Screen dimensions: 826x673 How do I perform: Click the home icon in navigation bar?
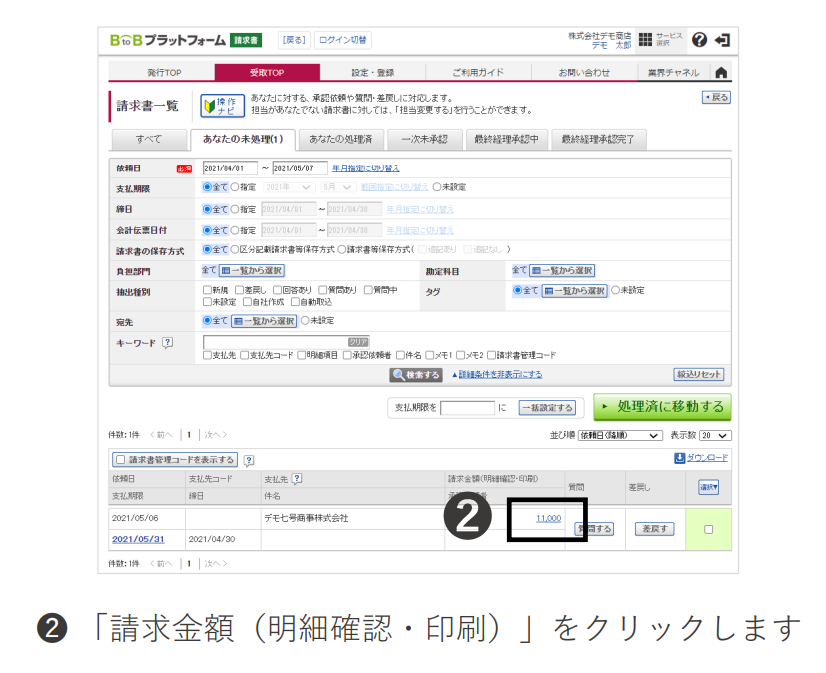click(x=720, y=72)
